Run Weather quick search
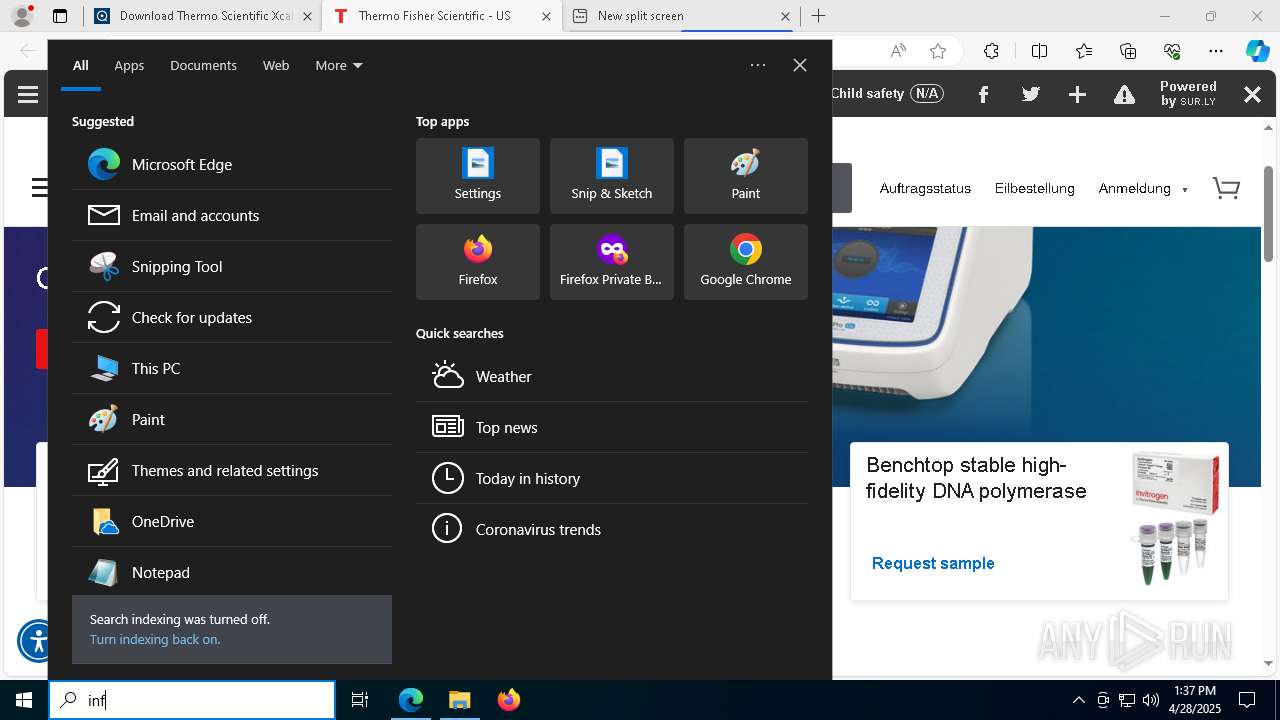The width and height of the screenshot is (1280, 720). point(612,376)
